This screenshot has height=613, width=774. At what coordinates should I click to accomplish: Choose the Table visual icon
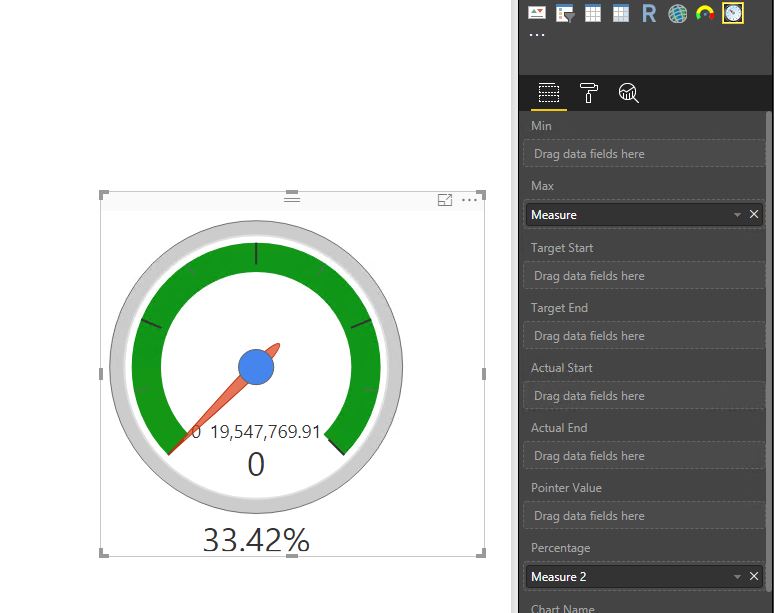(x=593, y=13)
